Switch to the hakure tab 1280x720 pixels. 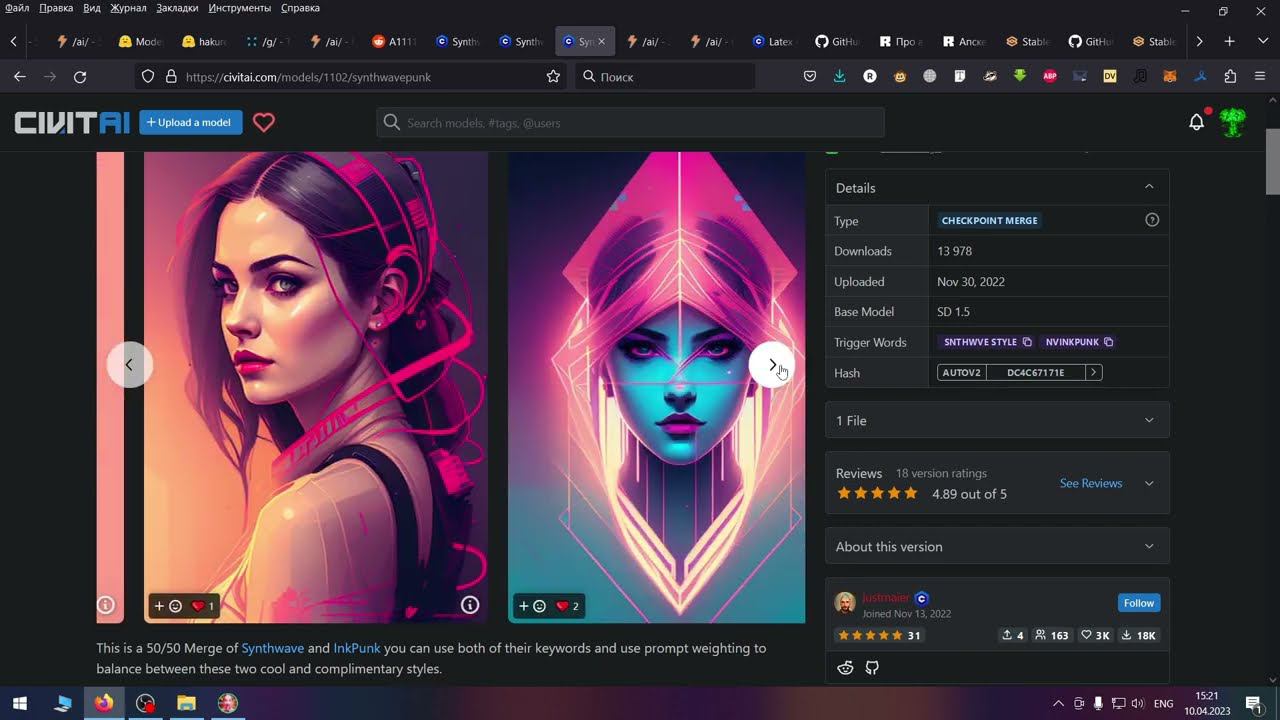(205, 41)
